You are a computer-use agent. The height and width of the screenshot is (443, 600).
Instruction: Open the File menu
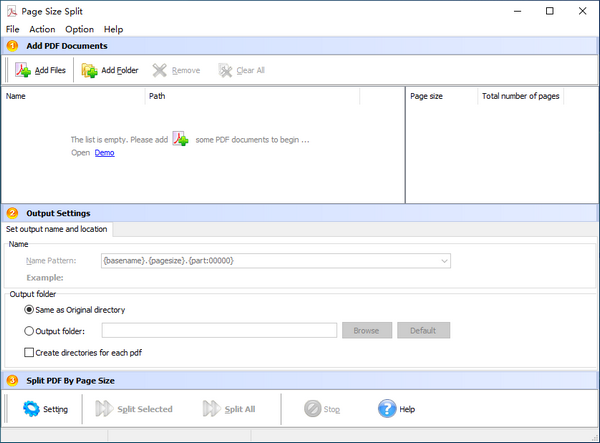13,29
